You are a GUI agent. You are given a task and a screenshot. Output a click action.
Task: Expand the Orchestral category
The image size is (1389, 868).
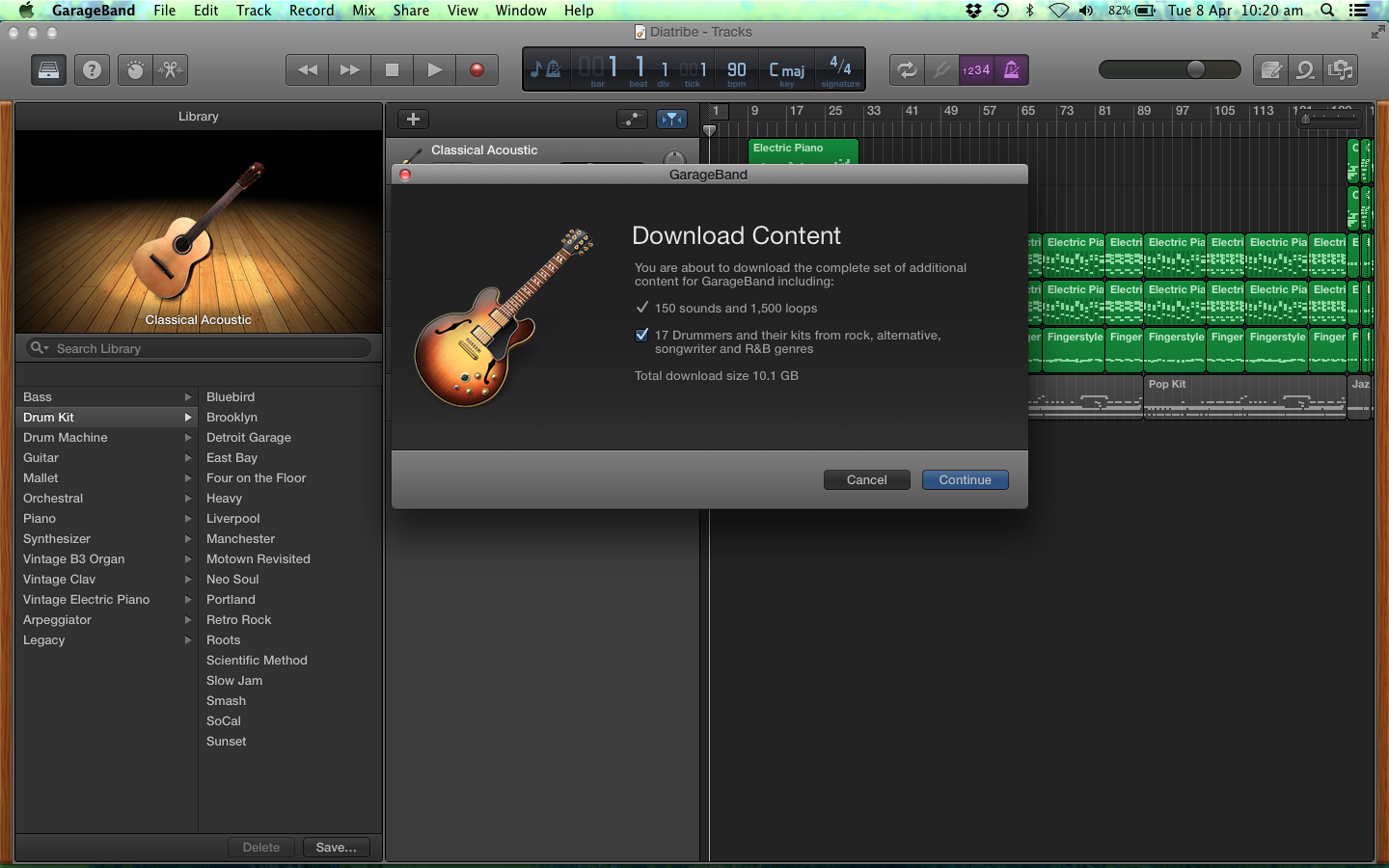(x=188, y=499)
